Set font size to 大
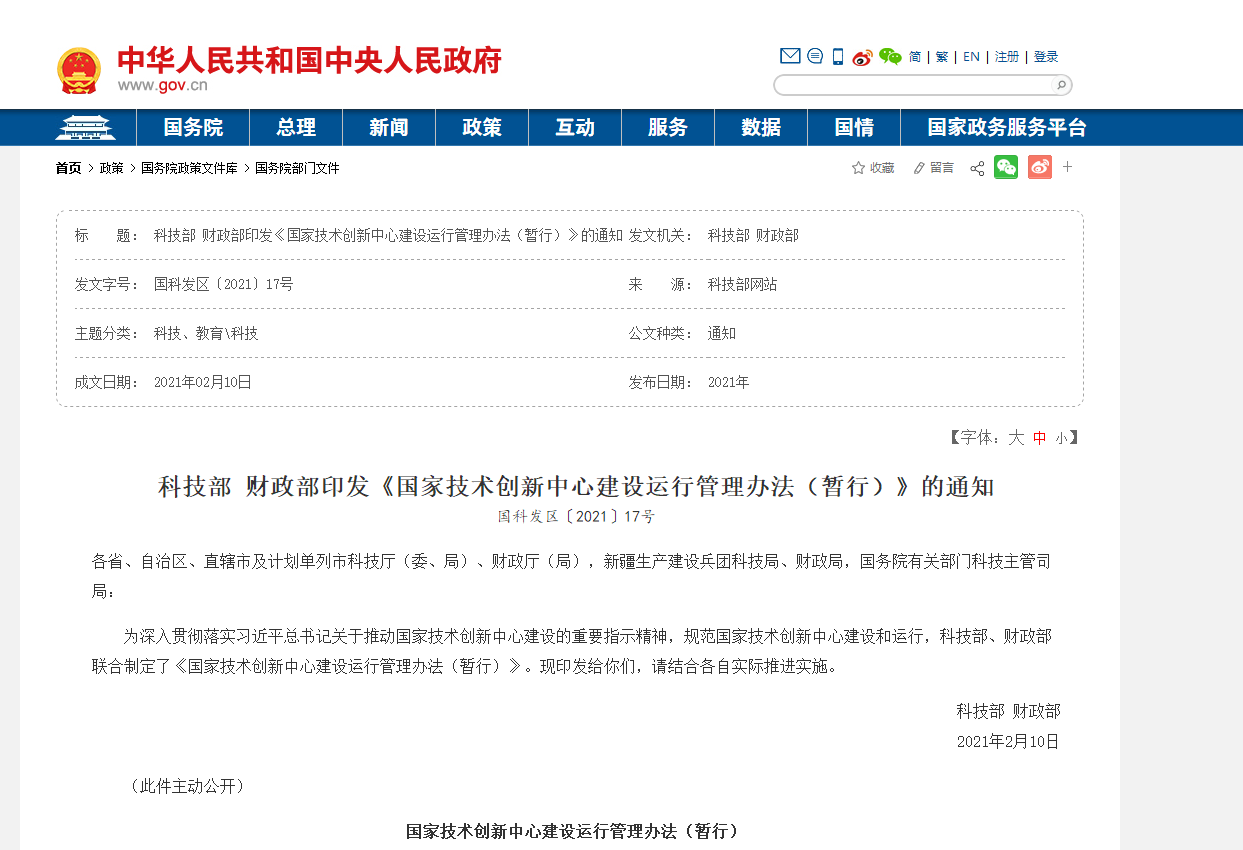The width and height of the screenshot is (1243, 850). tap(1016, 438)
